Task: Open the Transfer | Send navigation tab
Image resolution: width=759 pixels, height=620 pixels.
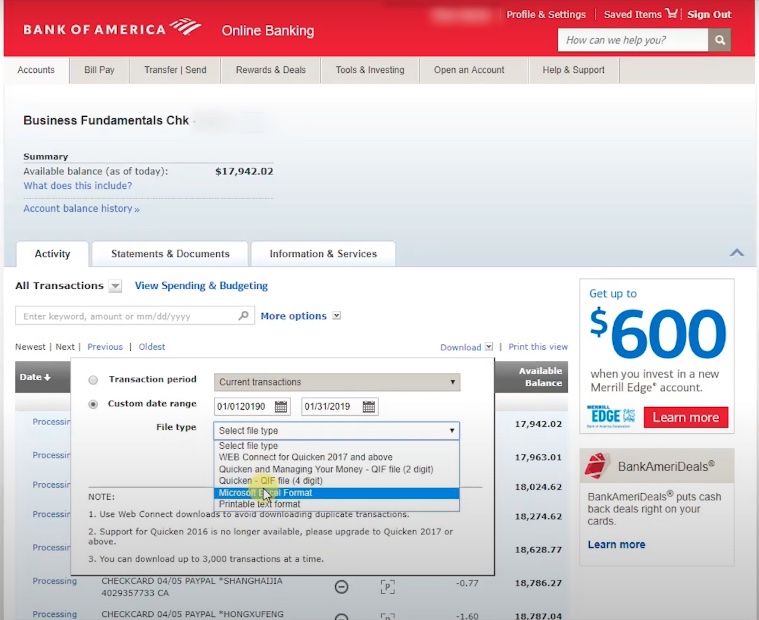Action: [x=175, y=70]
